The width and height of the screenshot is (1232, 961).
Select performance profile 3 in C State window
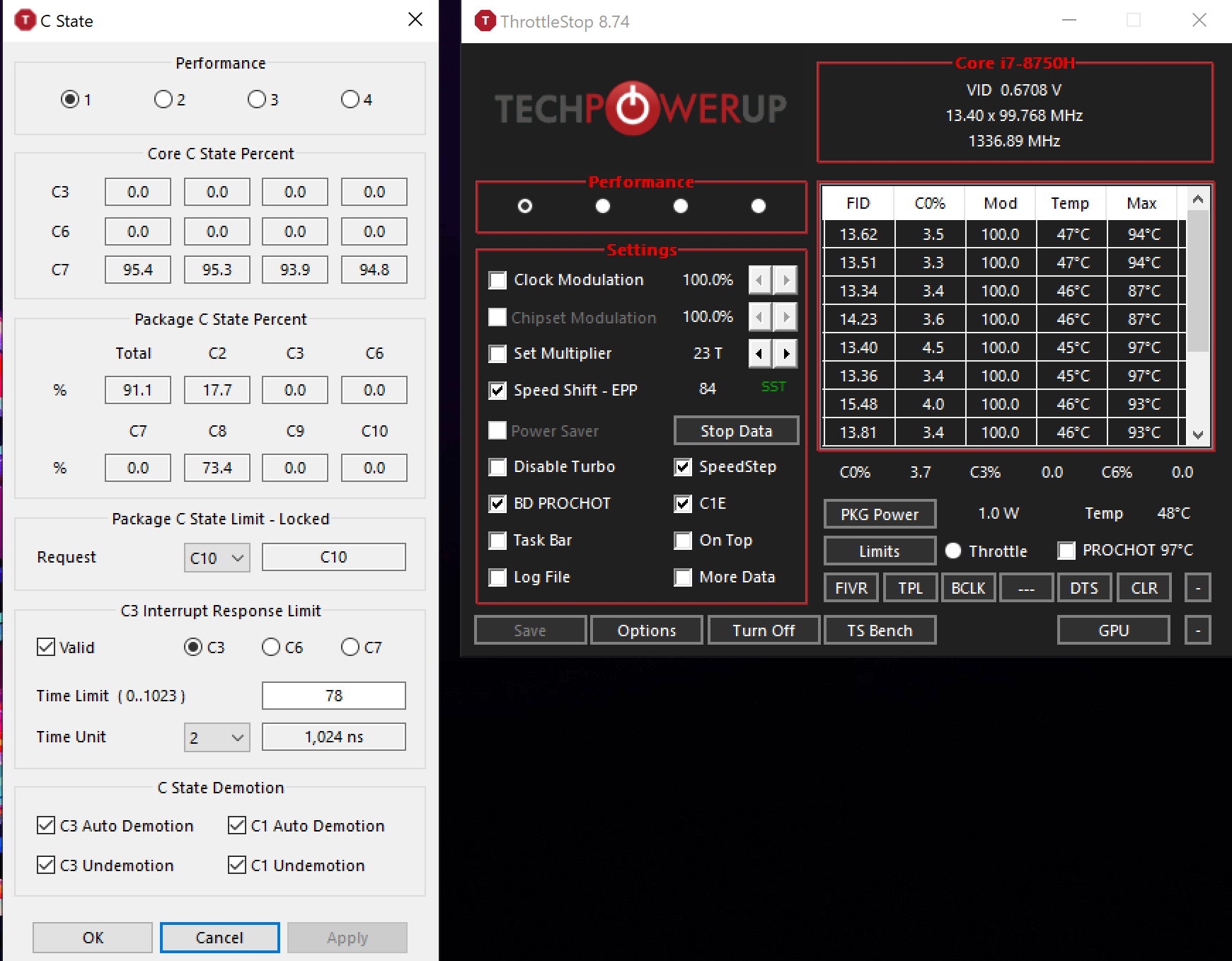coord(257,99)
